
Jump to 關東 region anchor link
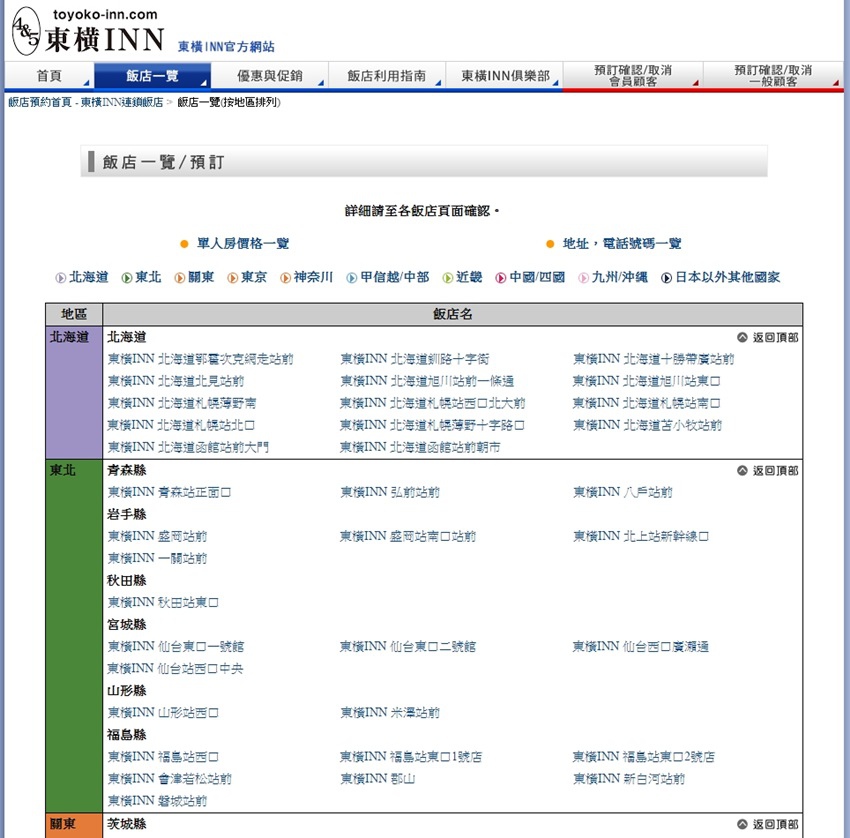(201, 277)
